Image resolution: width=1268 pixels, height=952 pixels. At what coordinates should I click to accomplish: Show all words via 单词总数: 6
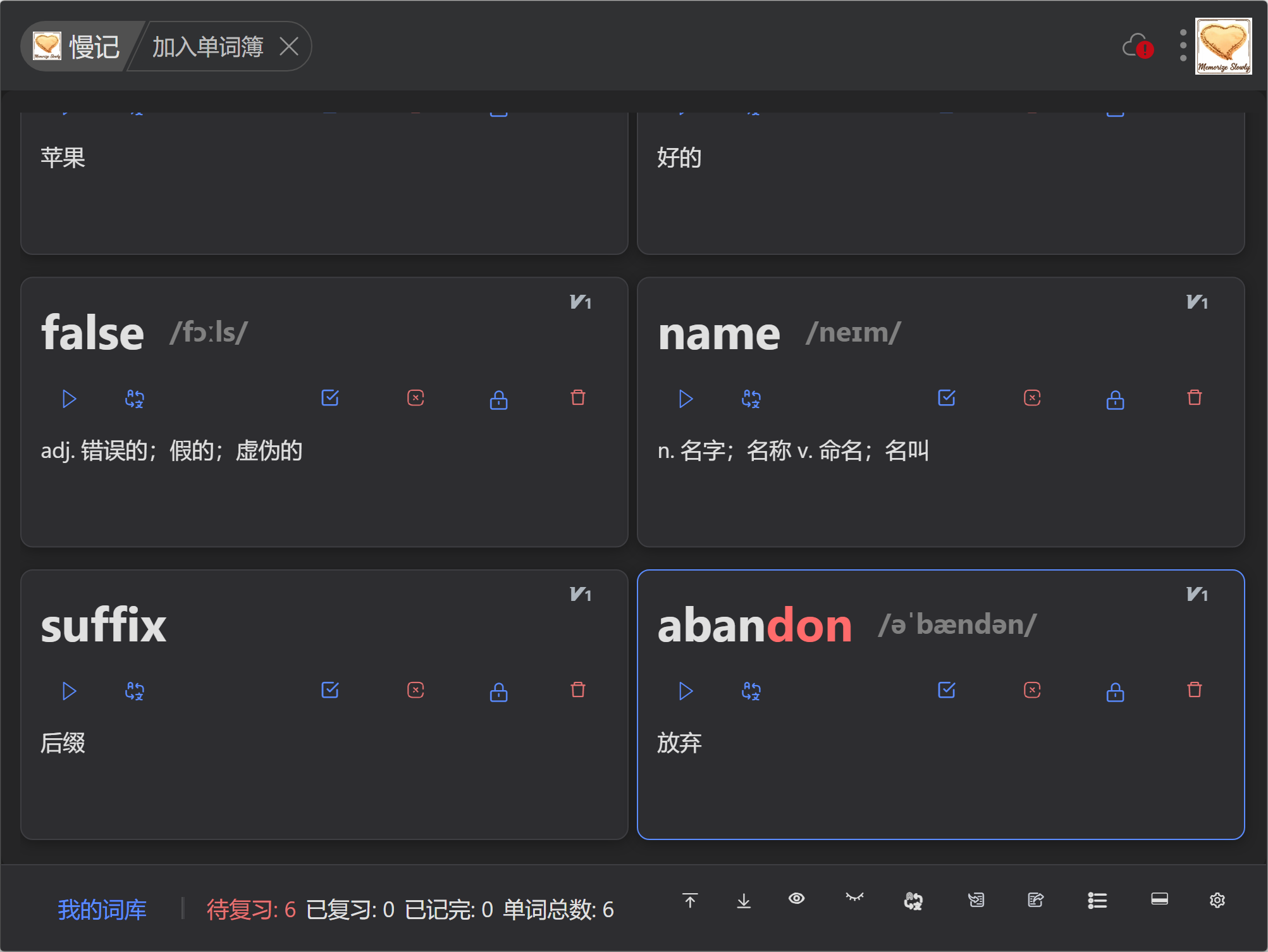(x=558, y=909)
